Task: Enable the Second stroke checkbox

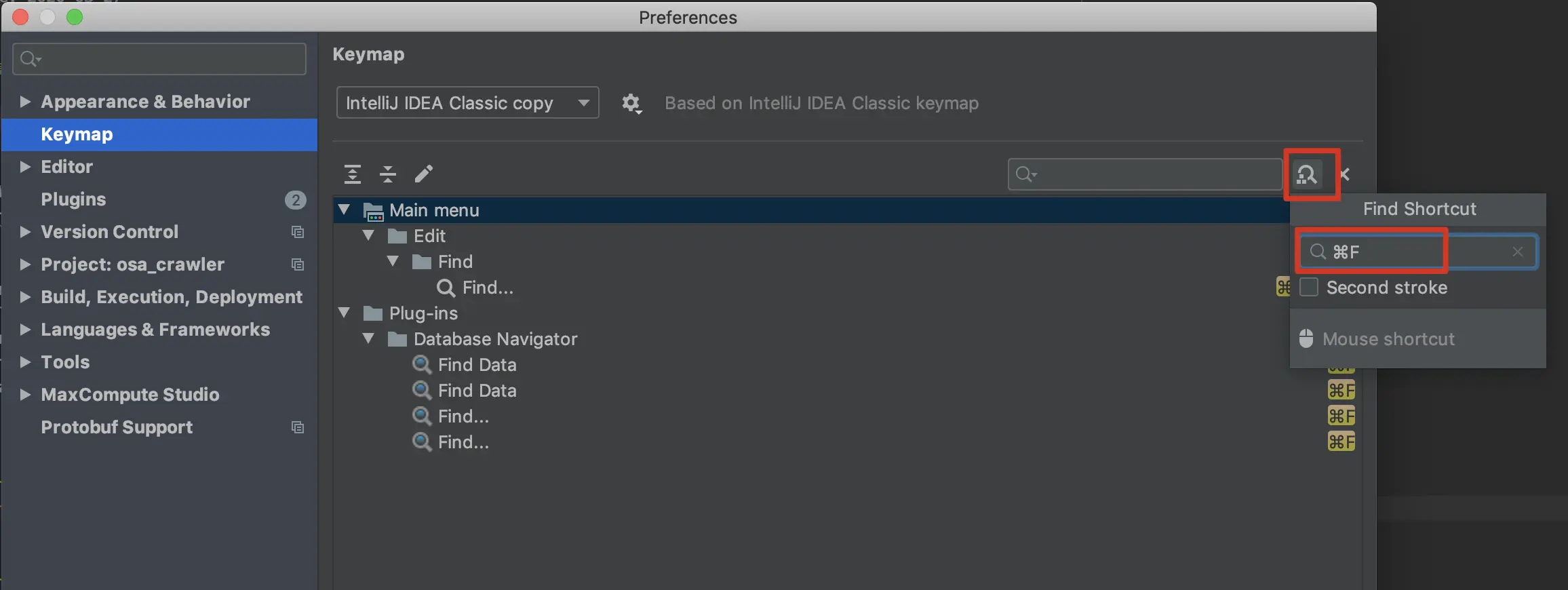Action: pyautogui.click(x=1309, y=288)
